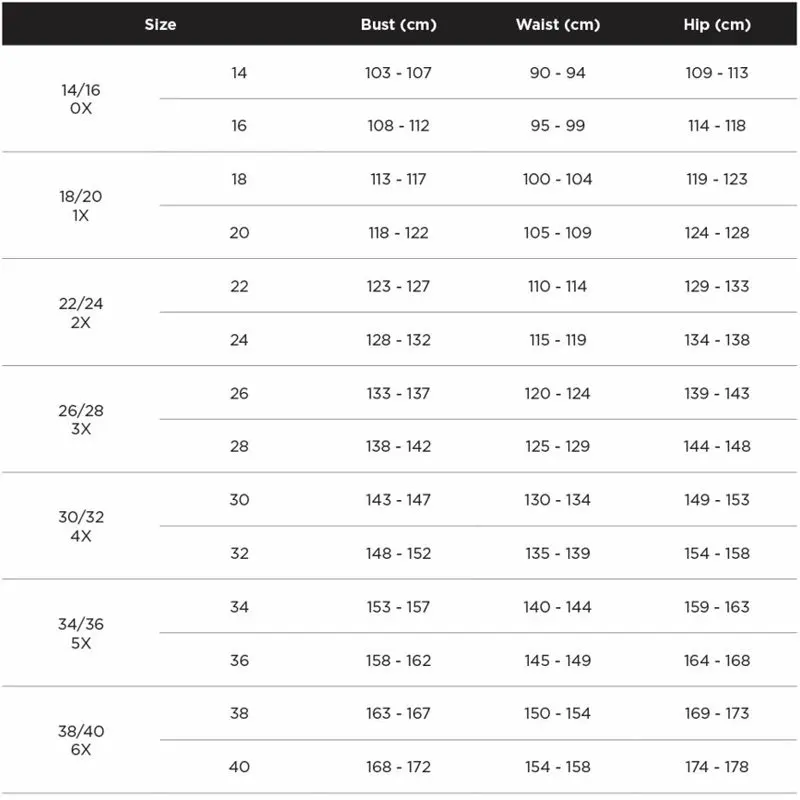Click waist range 95 - 99
The image size is (800, 800).
(x=557, y=126)
